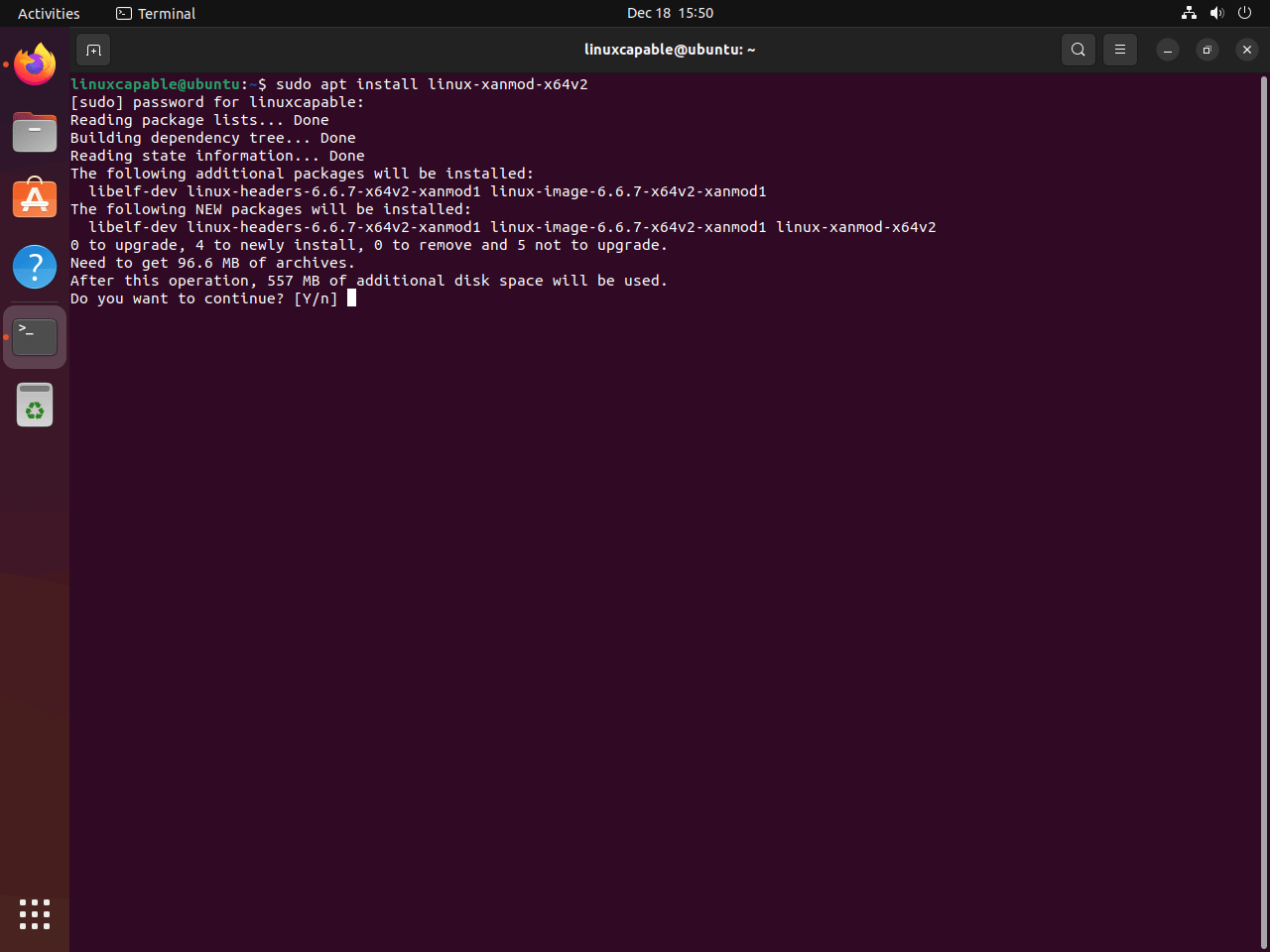Open the search bar in Terminal header
This screenshot has height=952, width=1270.
click(1078, 49)
